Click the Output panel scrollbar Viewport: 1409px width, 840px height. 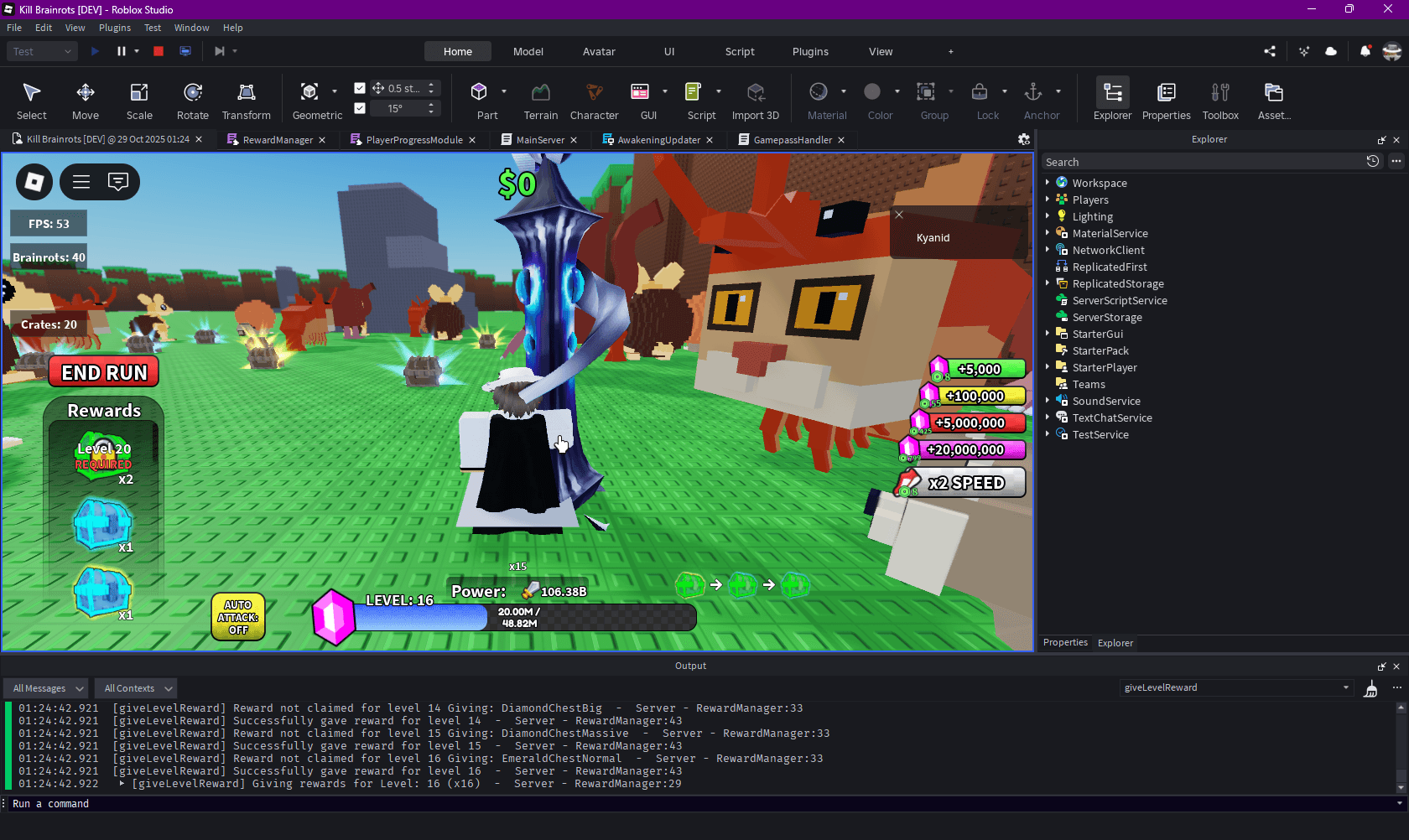point(1401,746)
